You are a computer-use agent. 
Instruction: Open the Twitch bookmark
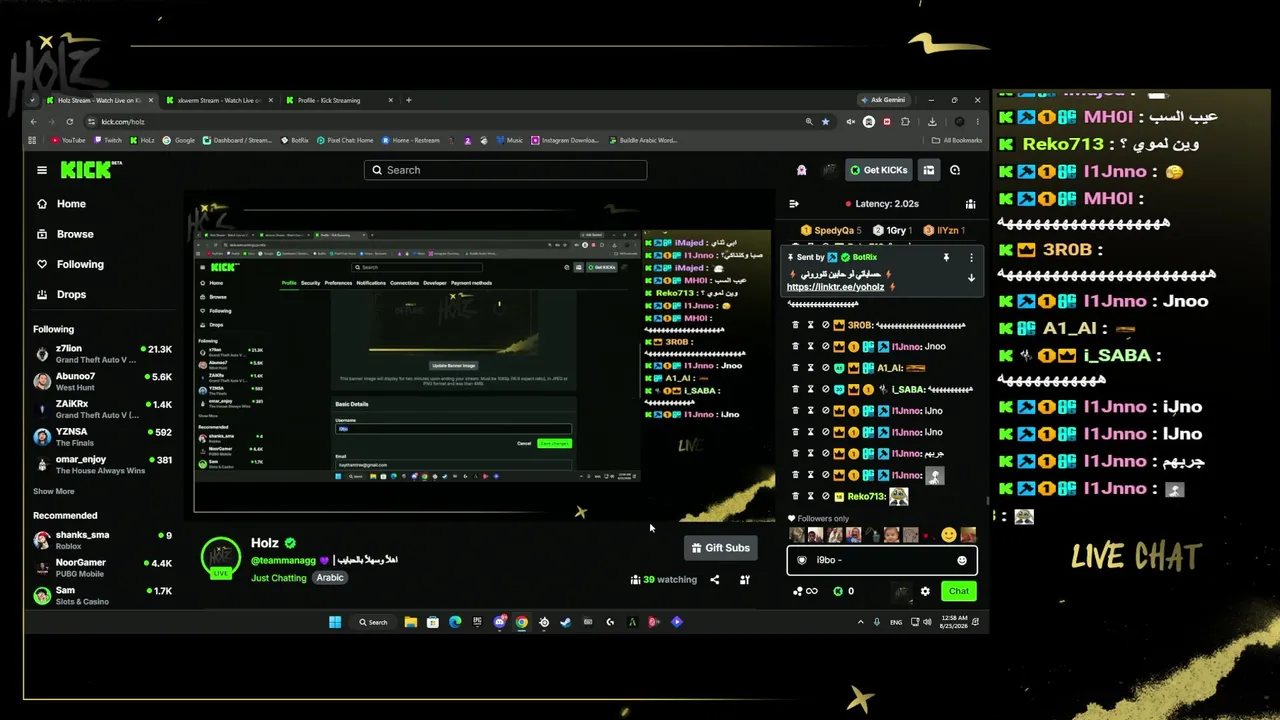point(107,140)
